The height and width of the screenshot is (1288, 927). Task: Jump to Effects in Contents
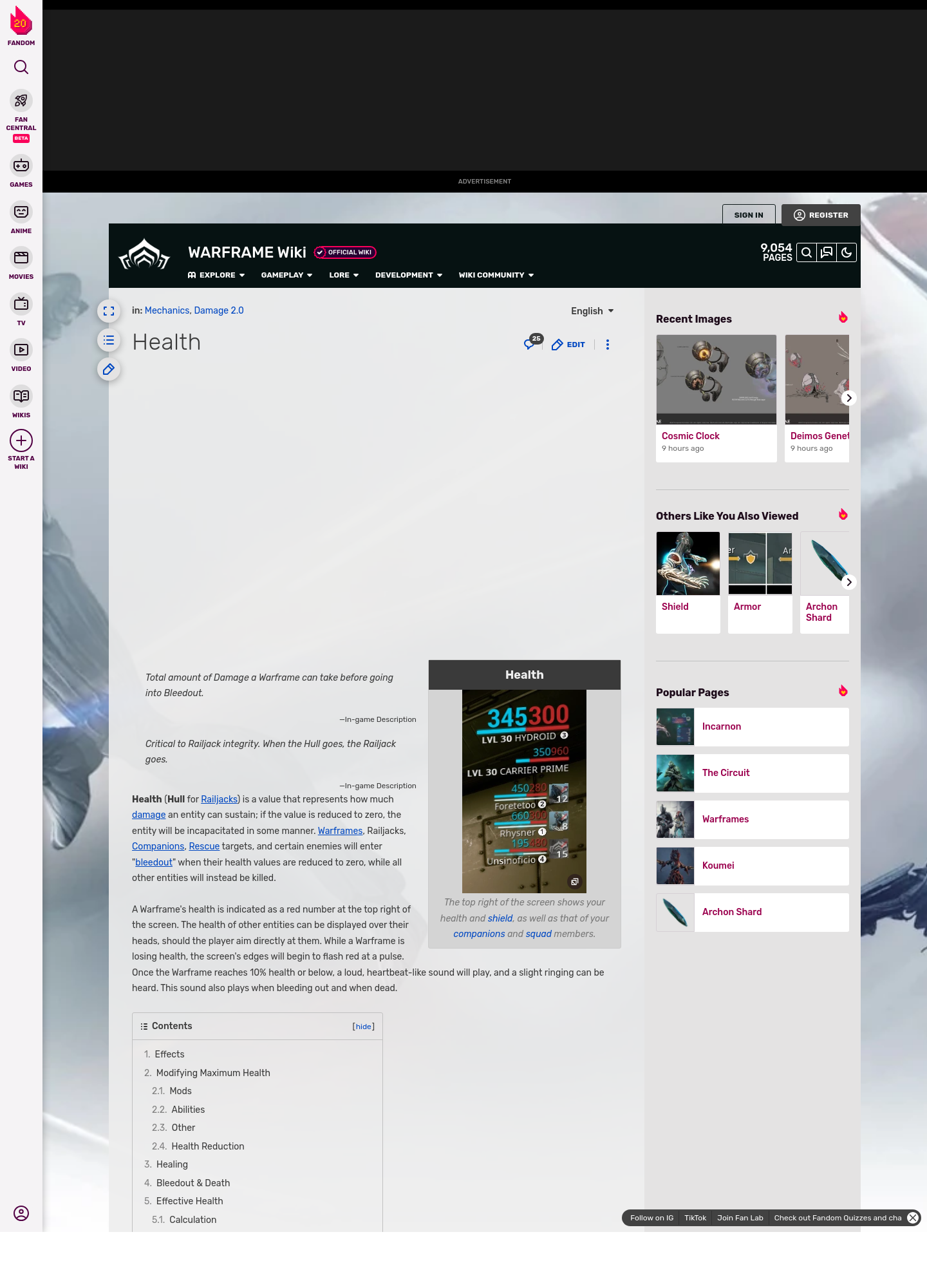pos(170,1054)
